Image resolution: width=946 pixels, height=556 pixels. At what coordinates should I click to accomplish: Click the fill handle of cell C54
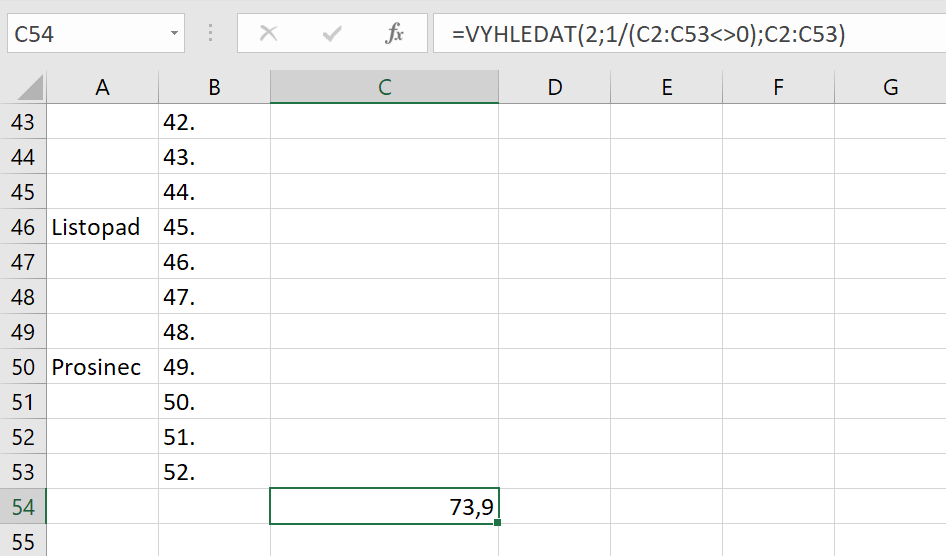point(497,523)
